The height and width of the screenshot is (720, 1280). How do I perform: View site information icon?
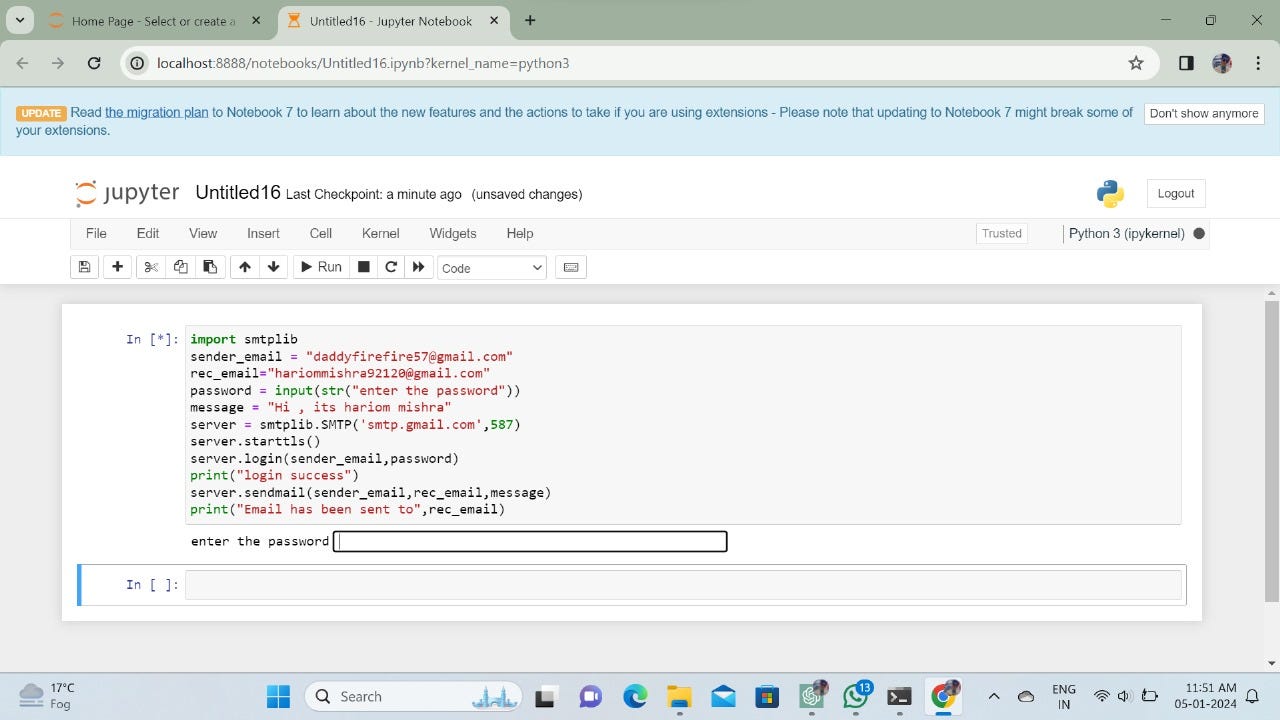pyautogui.click(x=138, y=63)
